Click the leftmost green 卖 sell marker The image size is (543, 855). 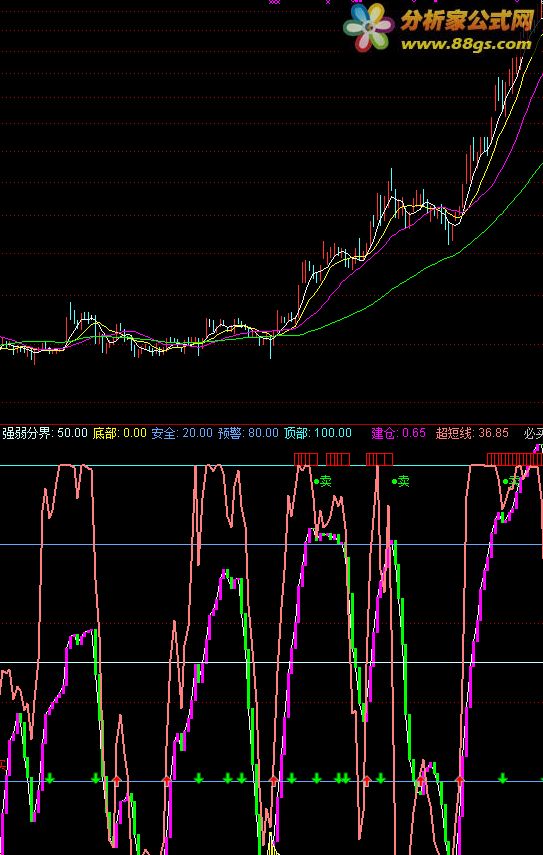coord(323,481)
